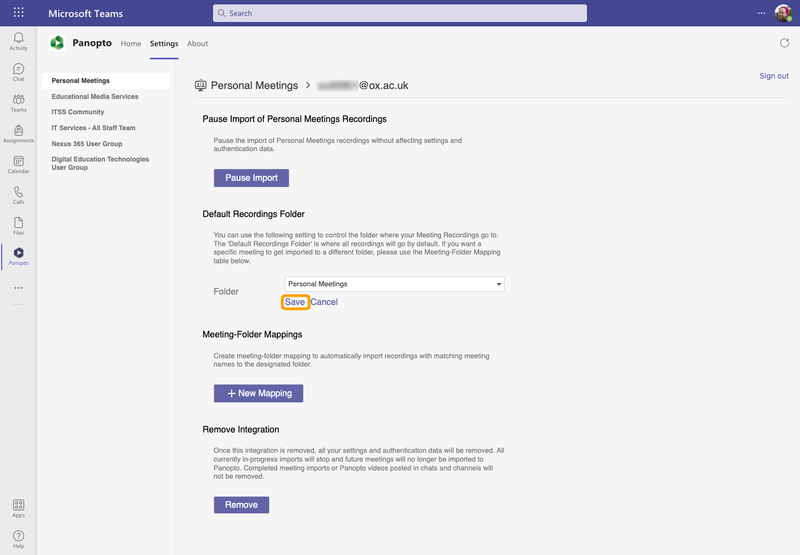
Task: Open the settings and more menu in the title bar
Action: 759,13
